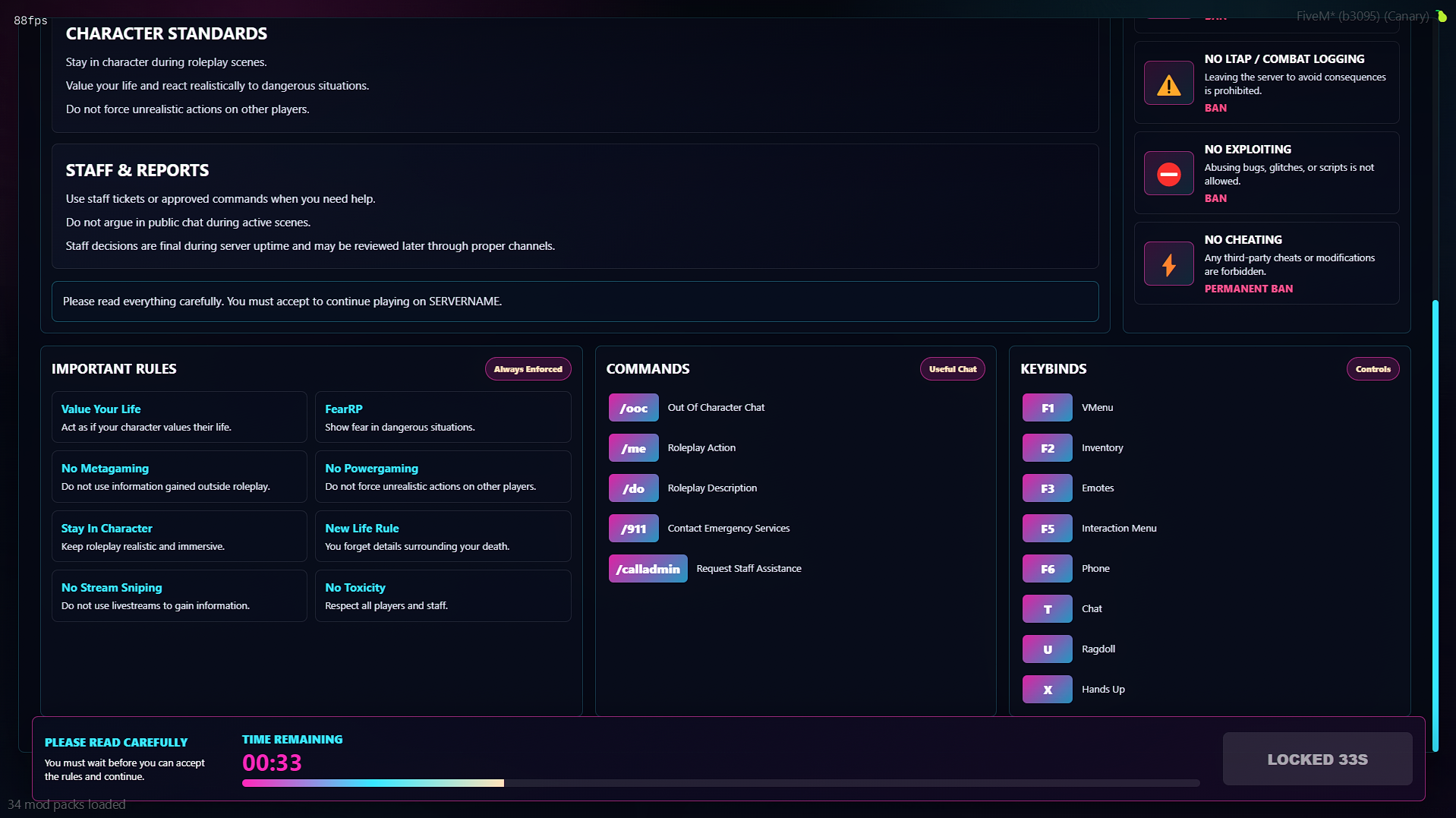The height and width of the screenshot is (818, 1456).
Task: Click the Inventory keybind label
Action: pyautogui.click(x=1102, y=448)
